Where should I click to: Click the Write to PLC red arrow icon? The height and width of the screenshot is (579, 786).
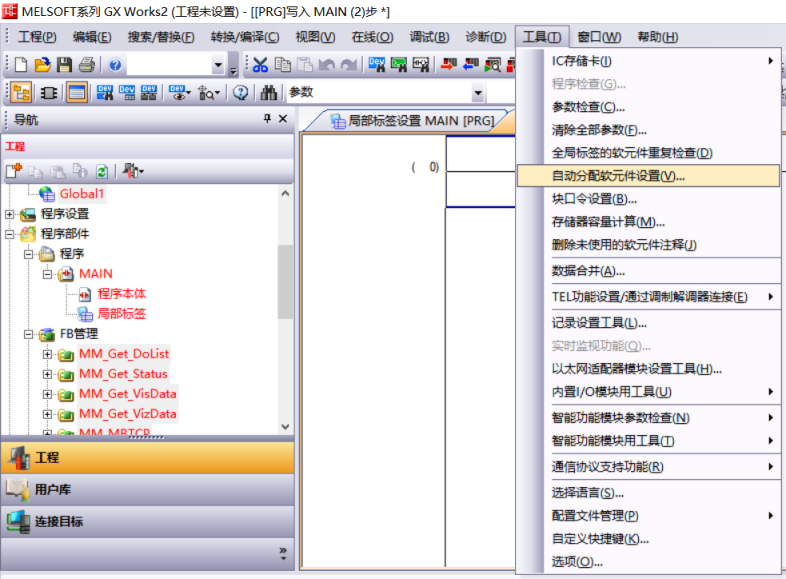[449, 65]
